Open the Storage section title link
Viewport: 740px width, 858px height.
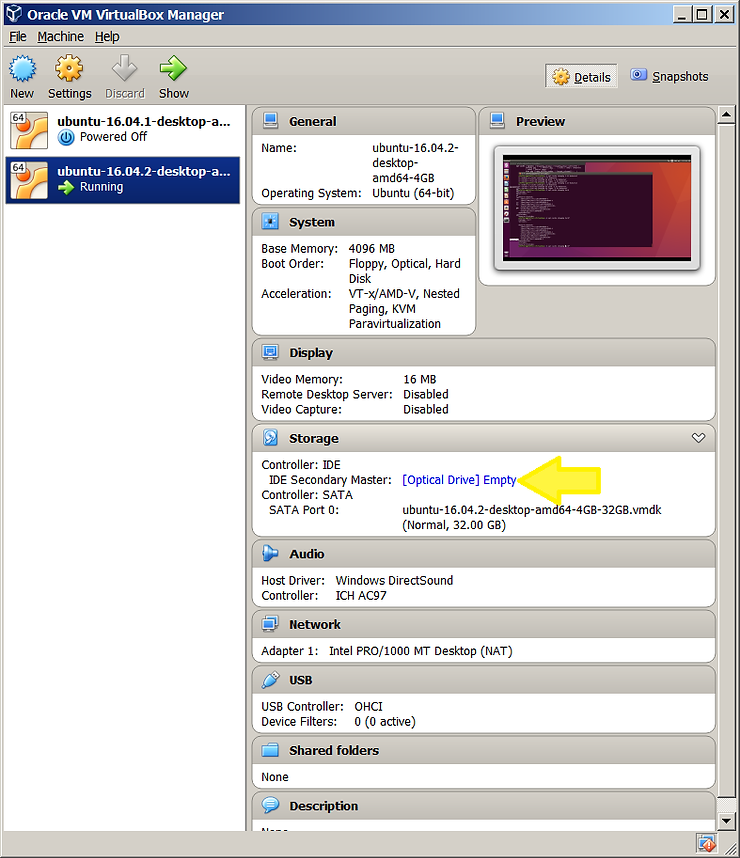314,438
